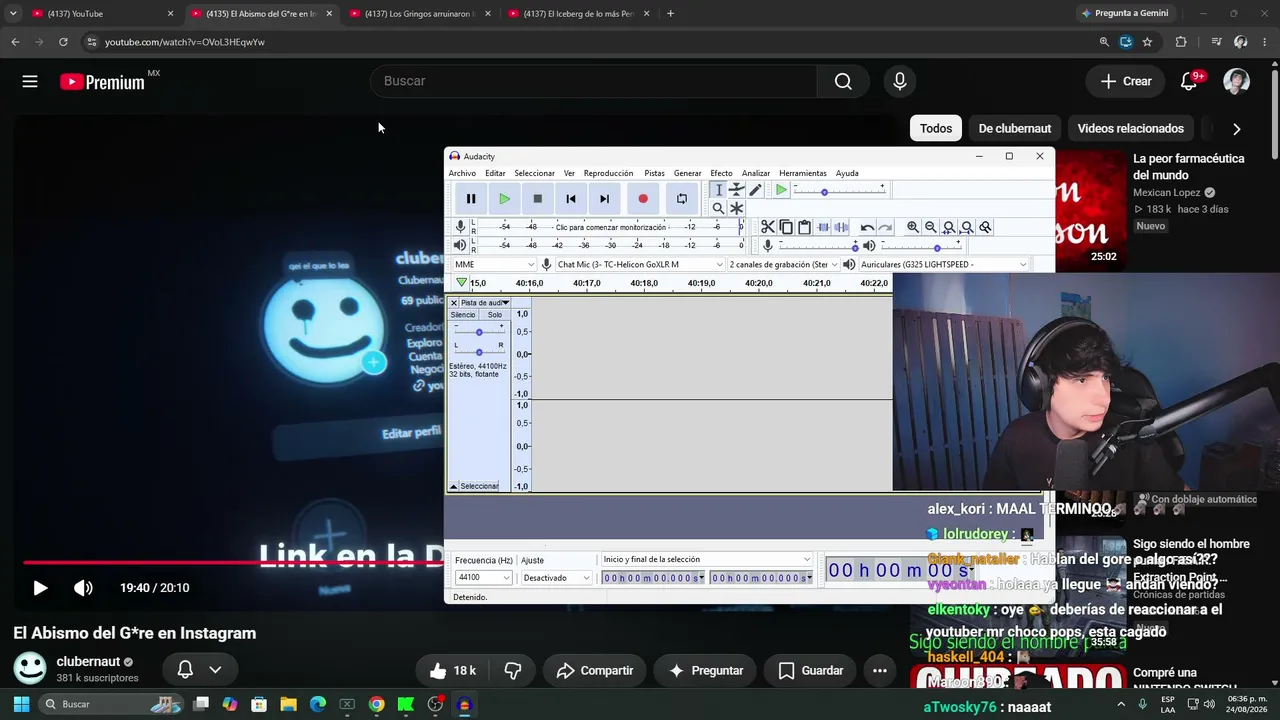Click the Play-at-speed green button
Screen dimensions: 1280x720
tap(781, 190)
